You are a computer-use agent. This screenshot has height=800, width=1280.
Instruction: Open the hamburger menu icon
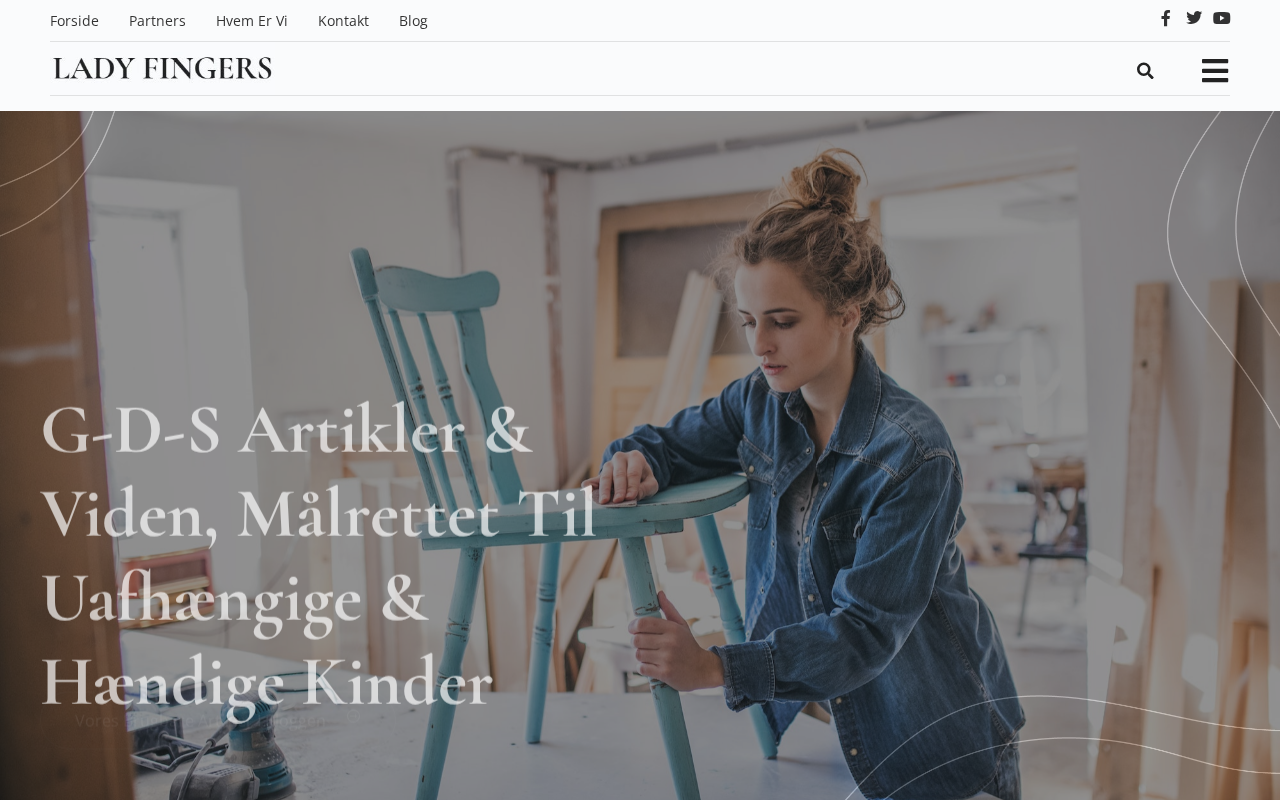(1215, 70)
